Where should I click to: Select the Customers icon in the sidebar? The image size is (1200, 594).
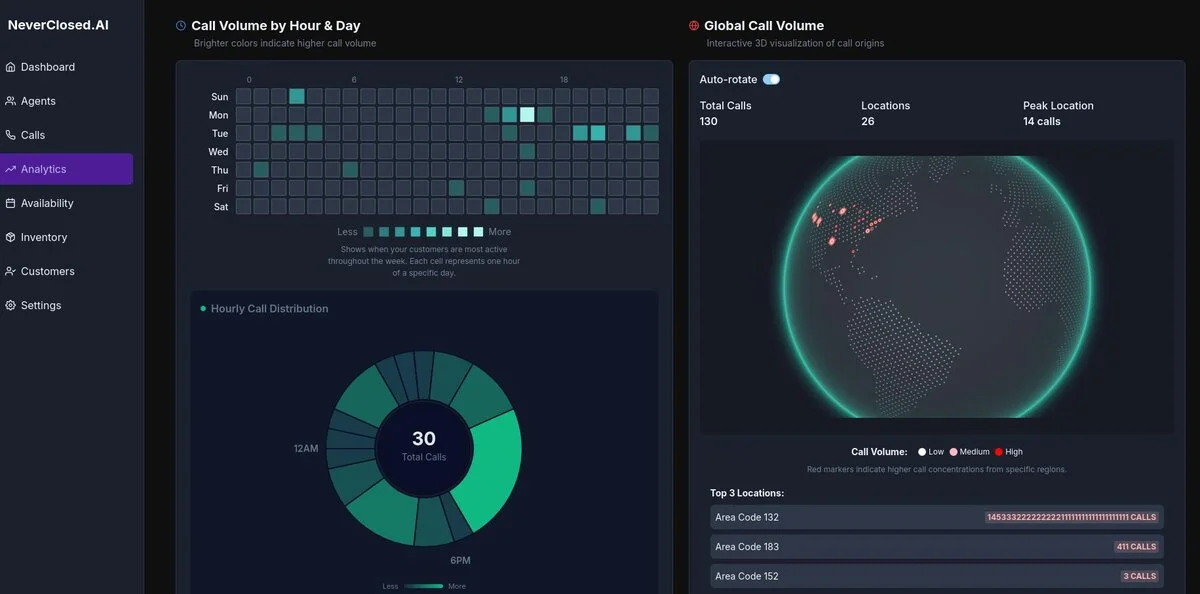pyautogui.click(x=12, y=271)
